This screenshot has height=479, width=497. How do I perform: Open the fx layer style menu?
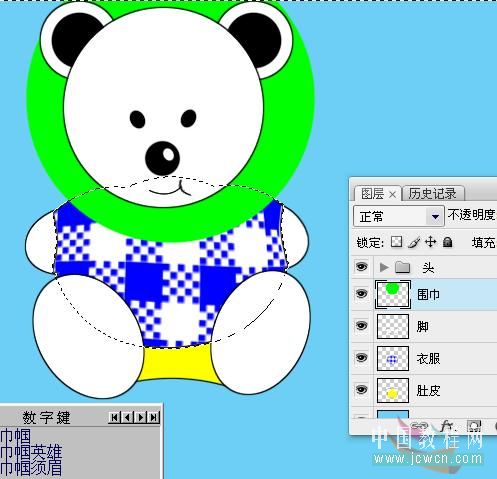[x=447, y=426]
